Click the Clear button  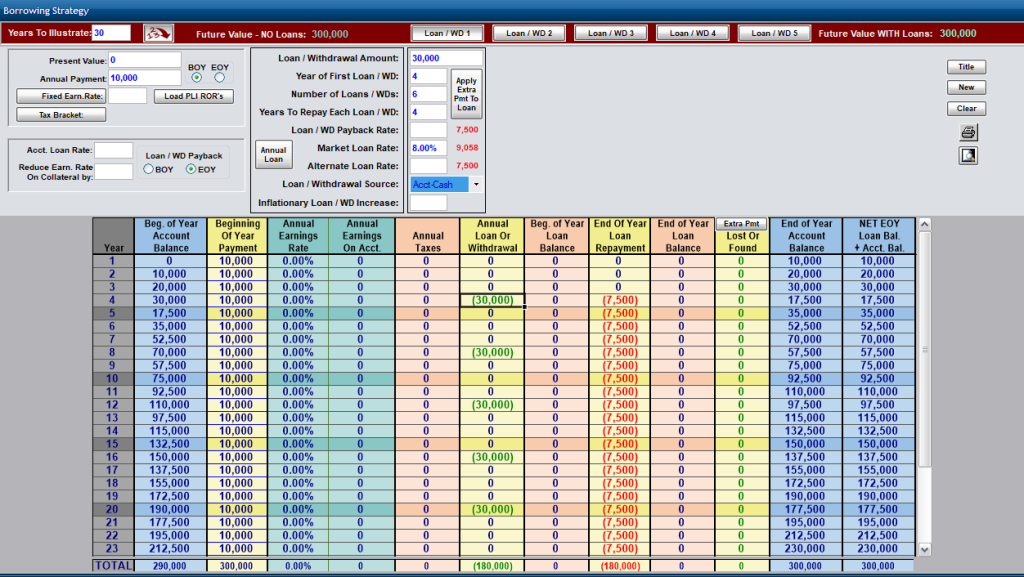(967, 108)
